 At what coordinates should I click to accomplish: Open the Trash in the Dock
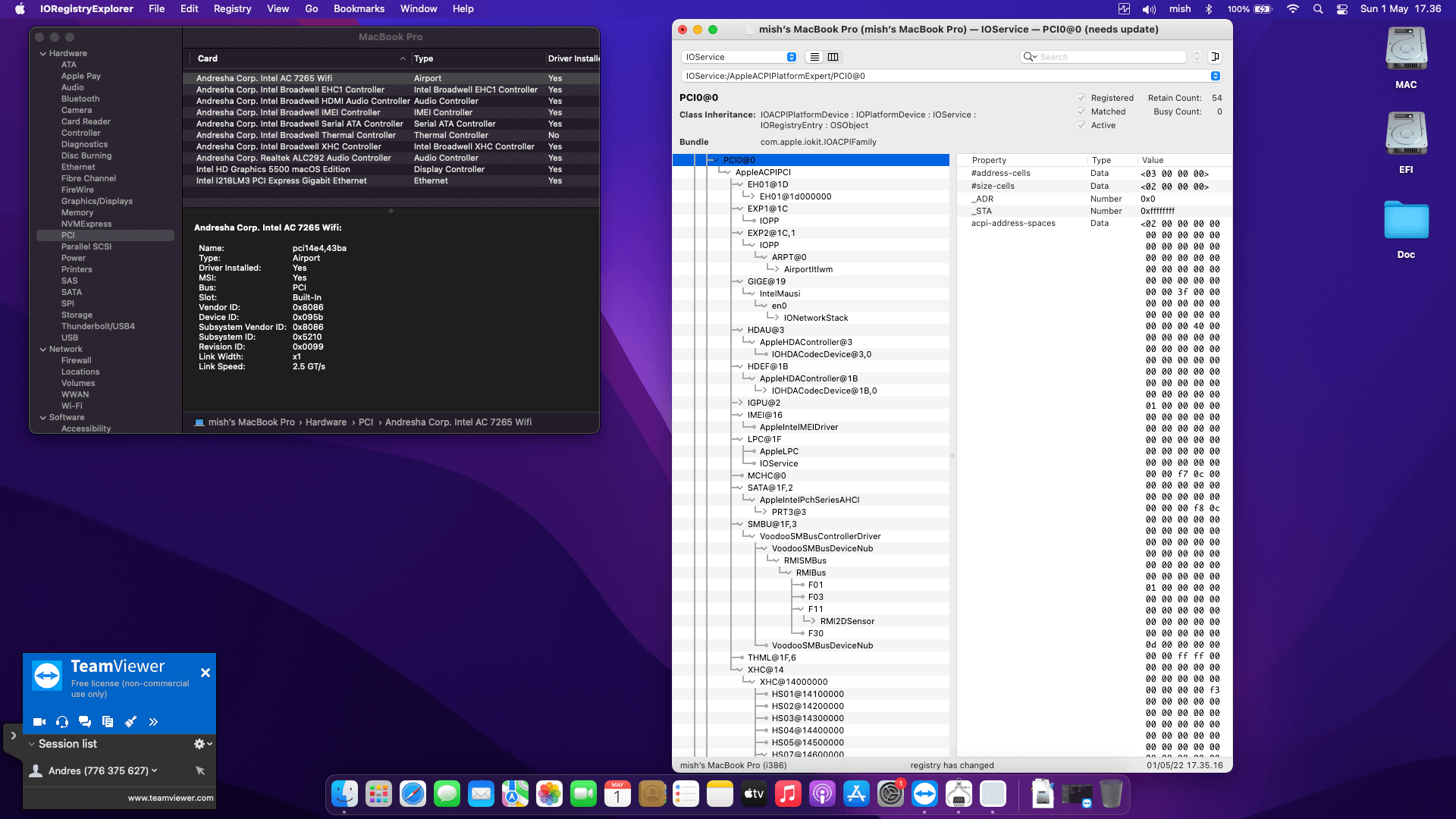click(x=1111, y=794)
